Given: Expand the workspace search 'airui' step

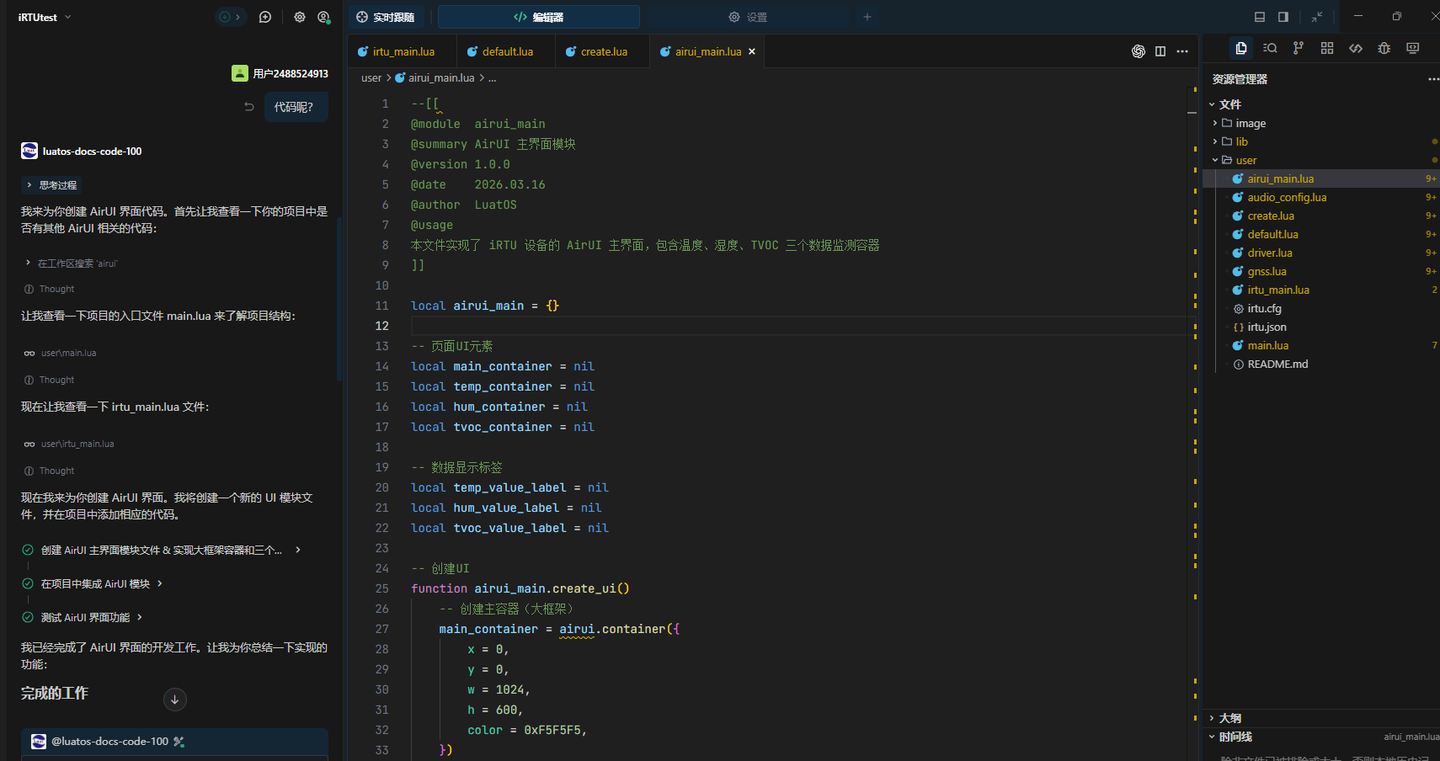Looking at the screenshot, I should pyautogui.click(x=71, y=263).
